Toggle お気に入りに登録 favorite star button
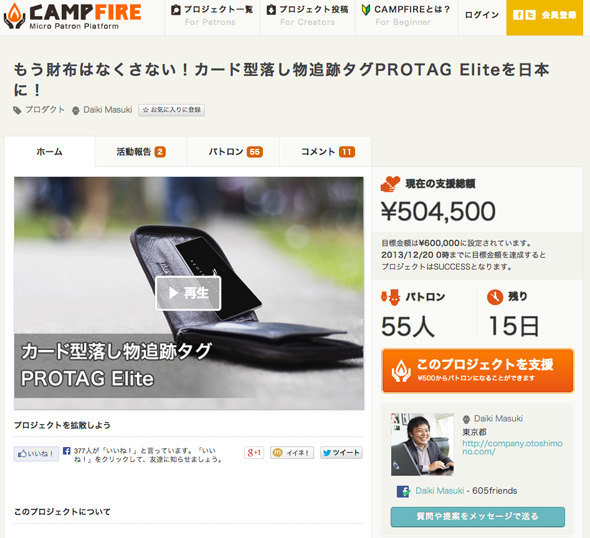The width and height of the screenshot is (590, 538). point(172,110)
